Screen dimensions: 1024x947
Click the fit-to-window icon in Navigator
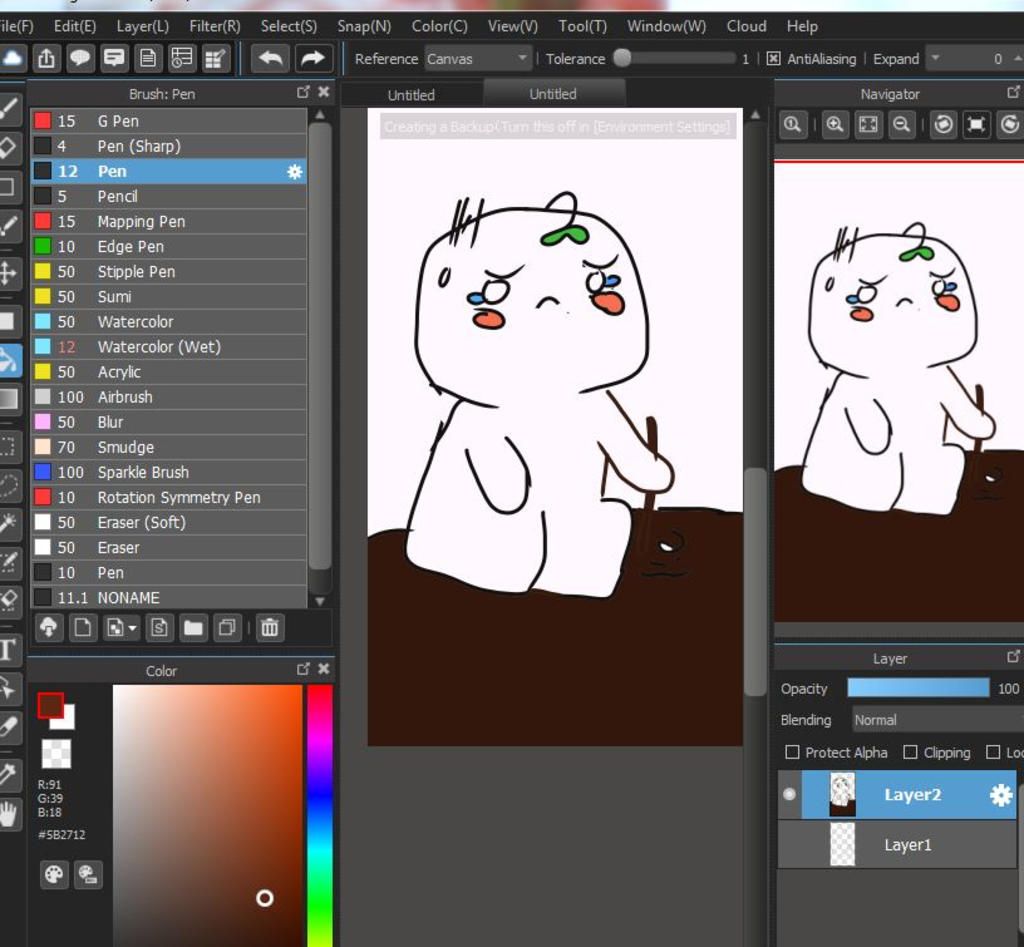(868, 124)
